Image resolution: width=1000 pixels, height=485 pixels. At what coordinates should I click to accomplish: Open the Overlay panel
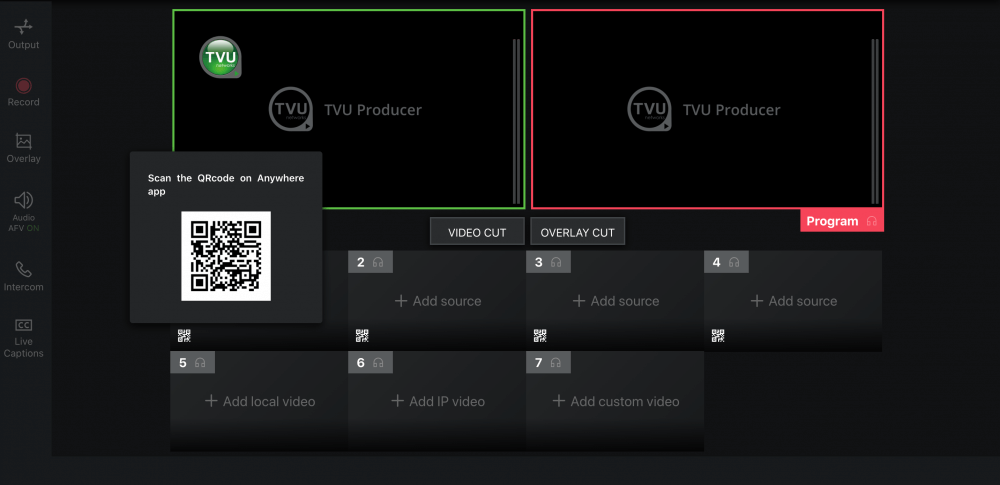pyautogui.click(x=24, y=148)
